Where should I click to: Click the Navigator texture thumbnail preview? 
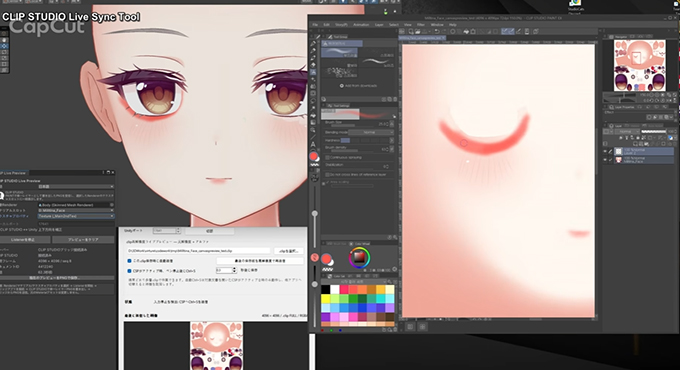(639, 65)
